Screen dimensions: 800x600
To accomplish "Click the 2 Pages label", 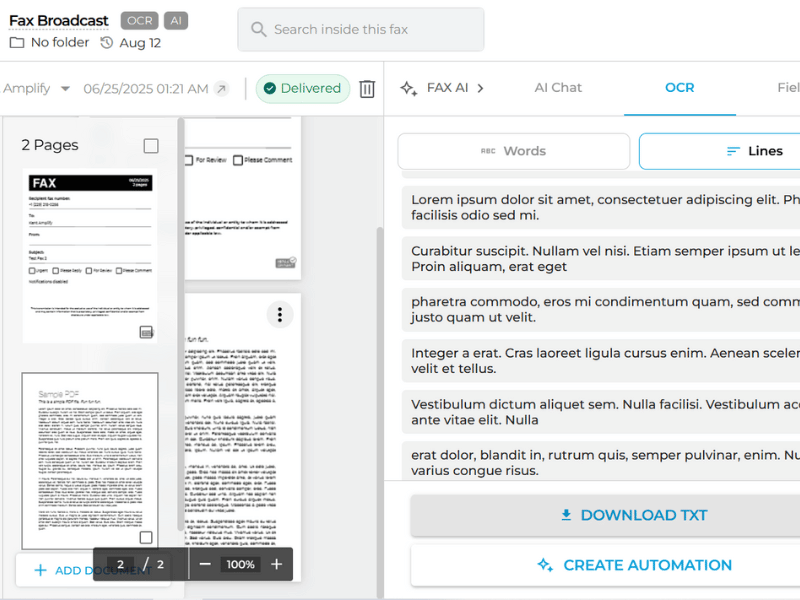I will tap(50, 145).
